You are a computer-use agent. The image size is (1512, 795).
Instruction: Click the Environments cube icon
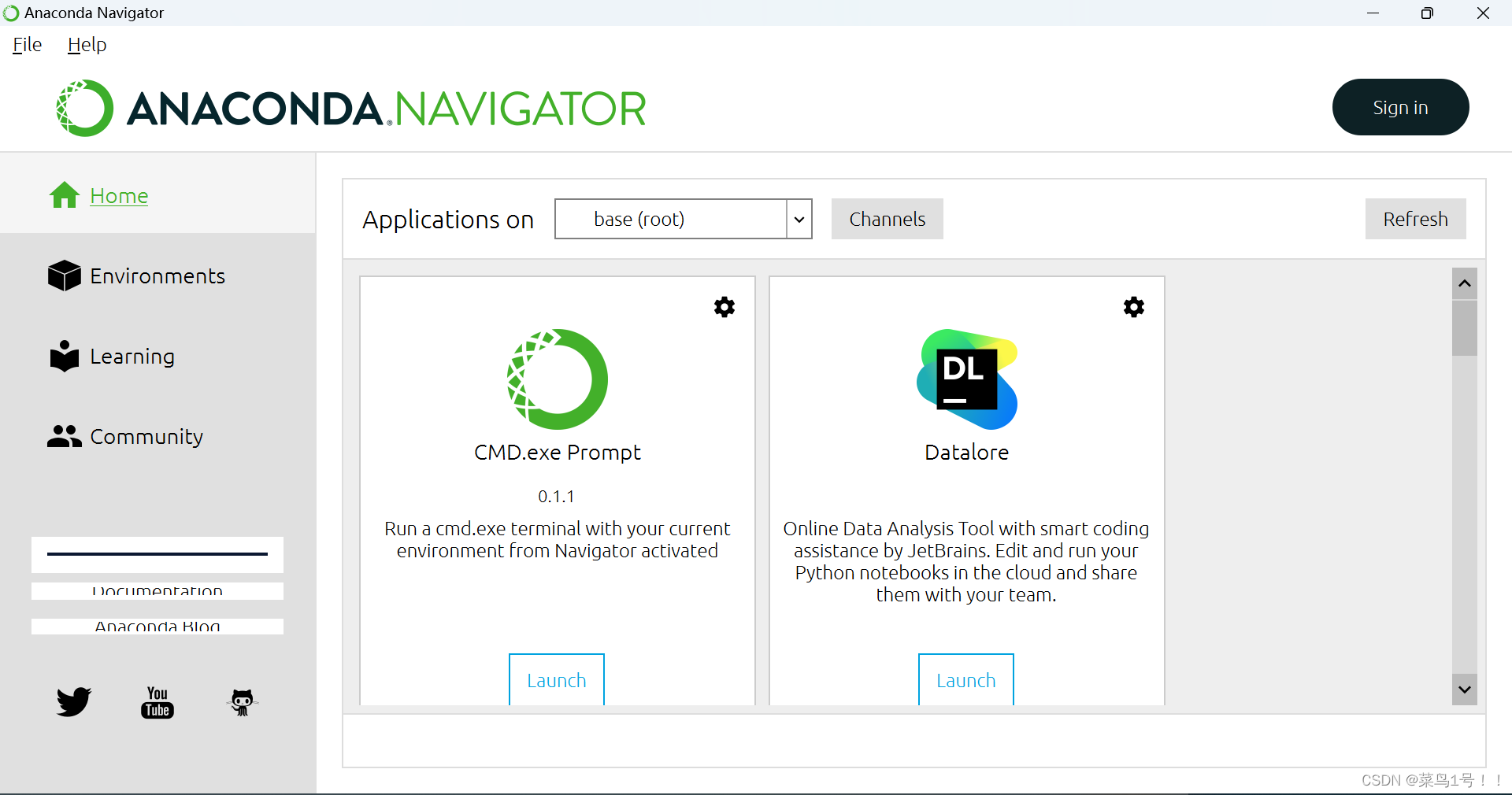coord(65,275)
